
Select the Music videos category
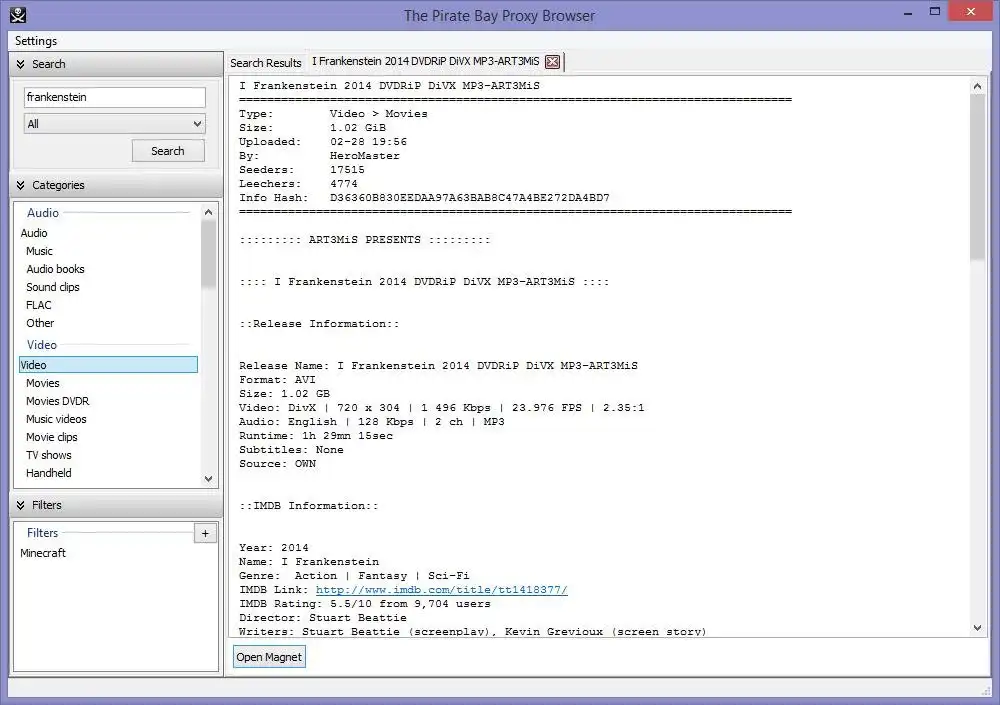(x=56, y=419)
